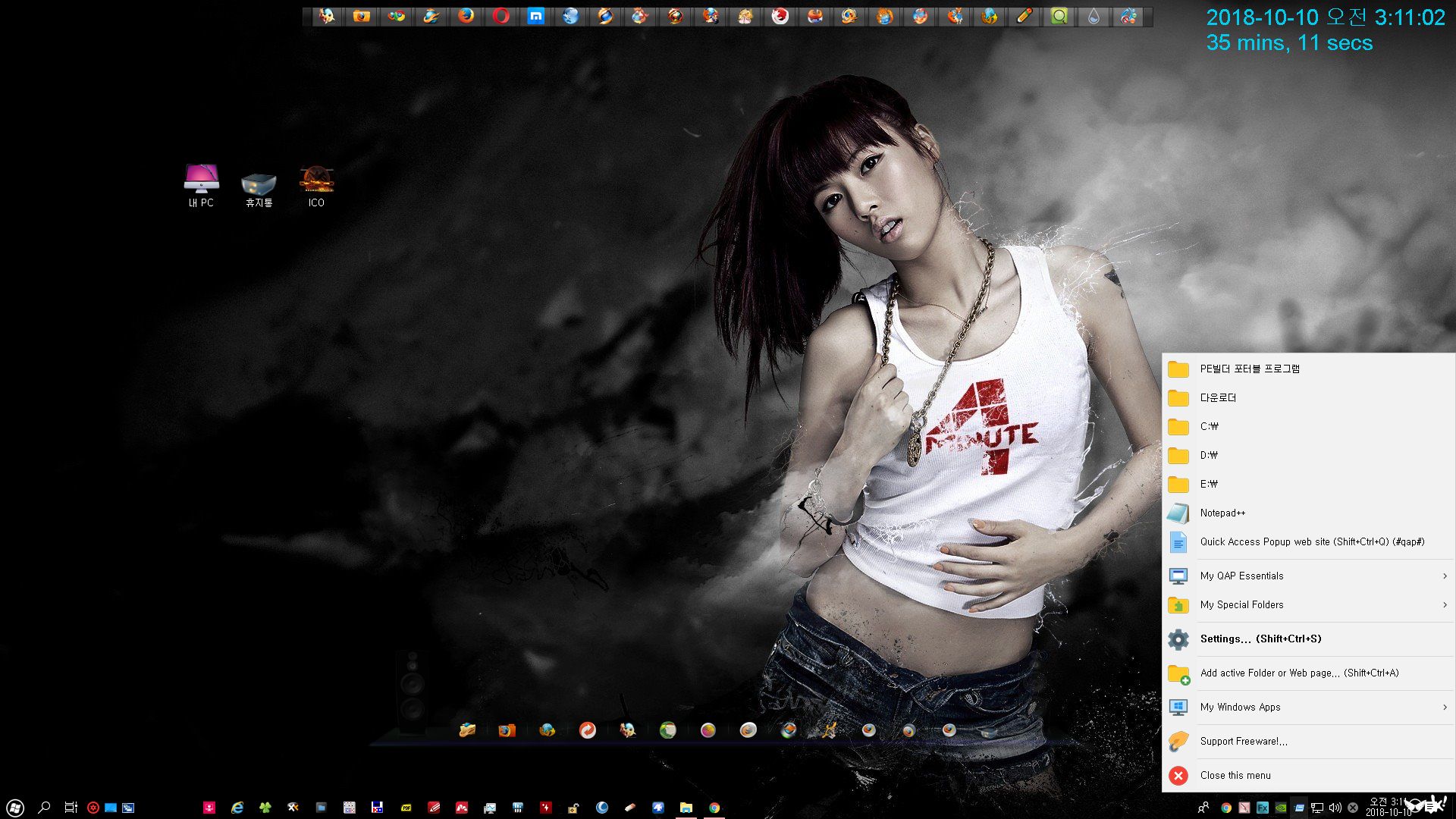Expand the My QAP Essentials submenu arrow
The image size is (1456, 819).
[1445, 576]
